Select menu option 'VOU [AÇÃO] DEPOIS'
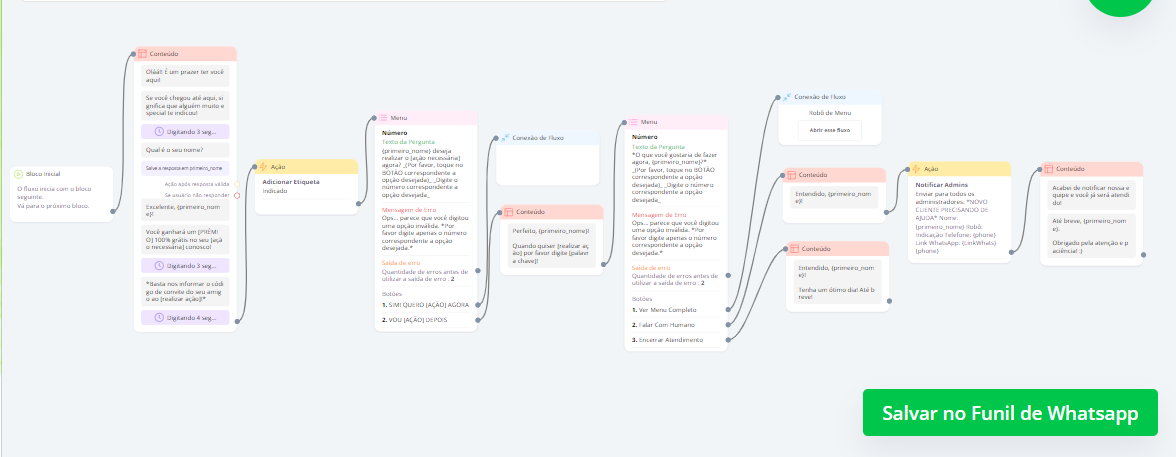 (419, 320)
